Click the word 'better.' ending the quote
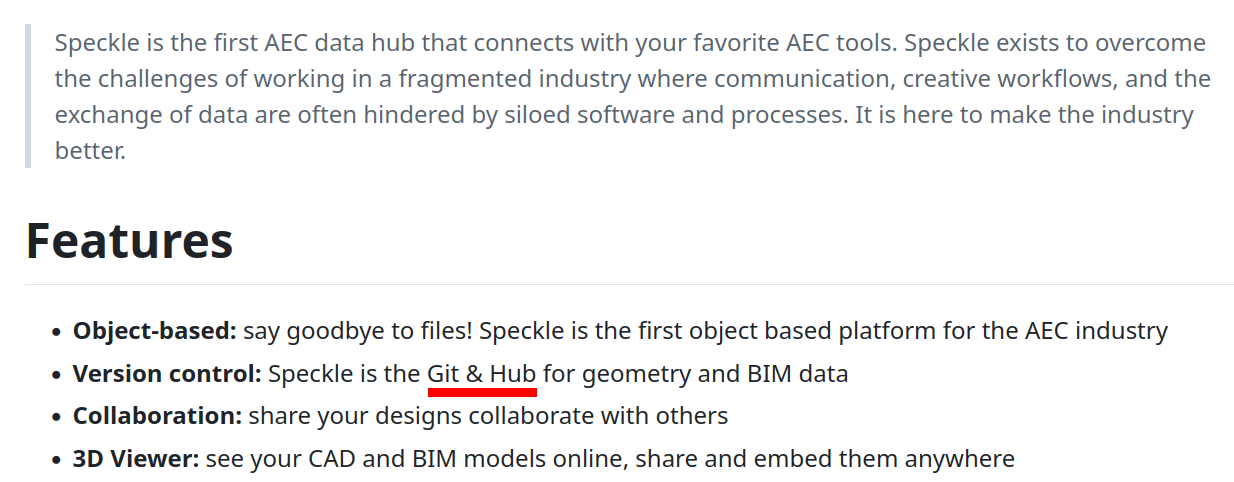This screenshot has height=482, width=1234. click(90, 152)
